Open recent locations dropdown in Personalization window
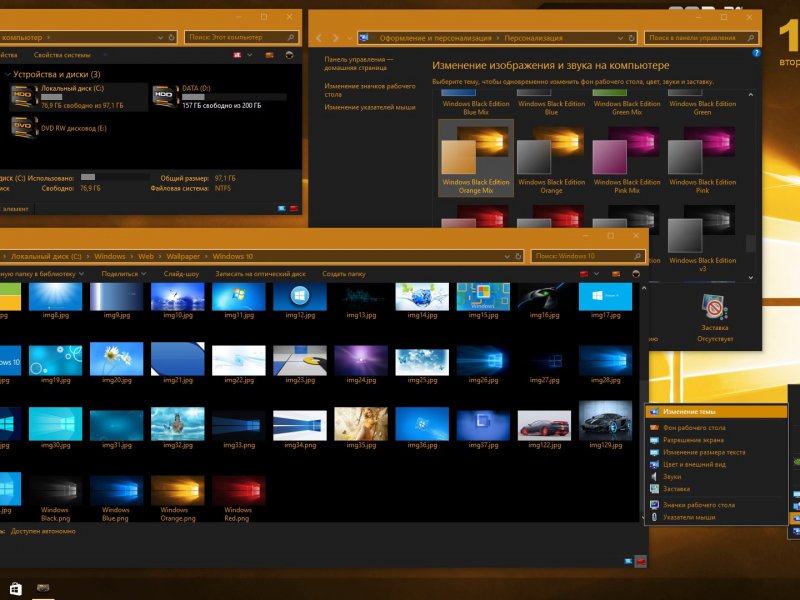This screenshot has height=600, width=800. click(349, 38)
